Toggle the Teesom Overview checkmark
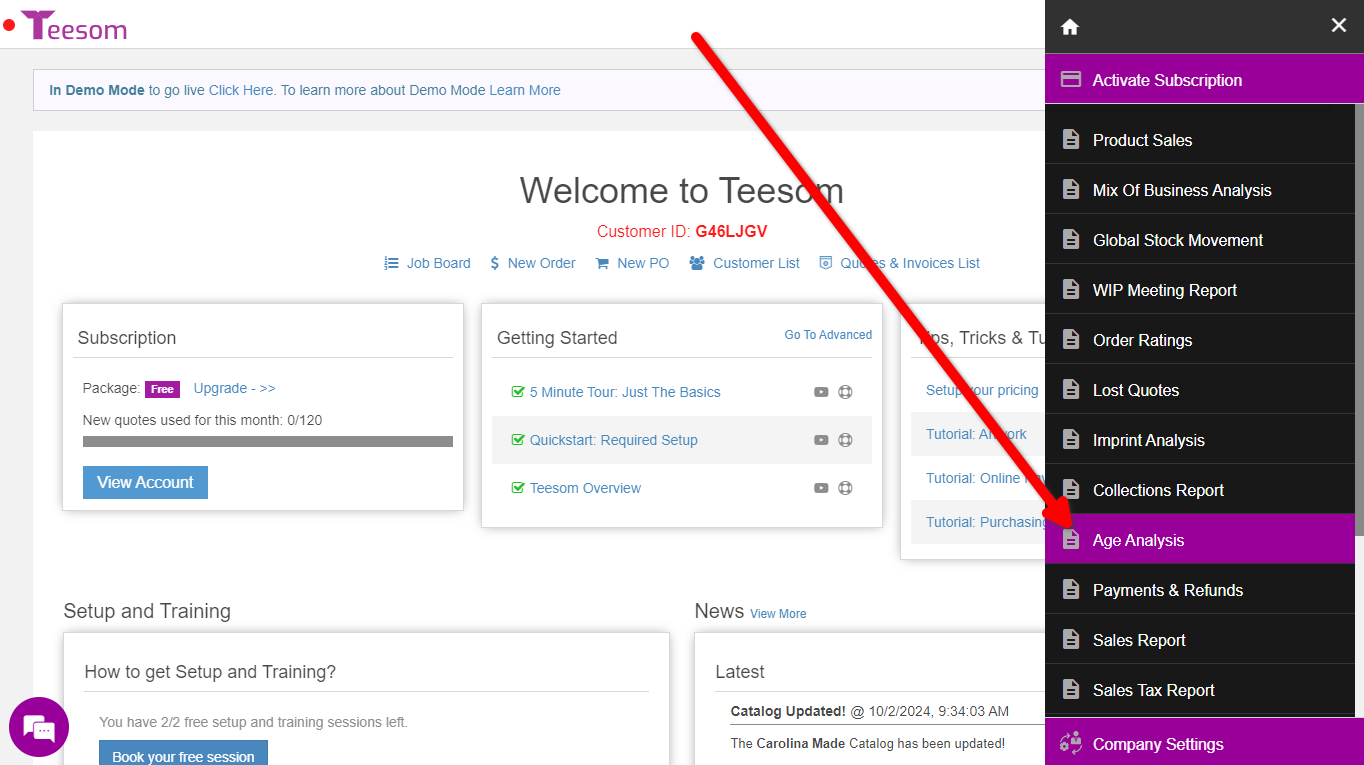This screenshot has width=1364, height=765. click(518, 488)
